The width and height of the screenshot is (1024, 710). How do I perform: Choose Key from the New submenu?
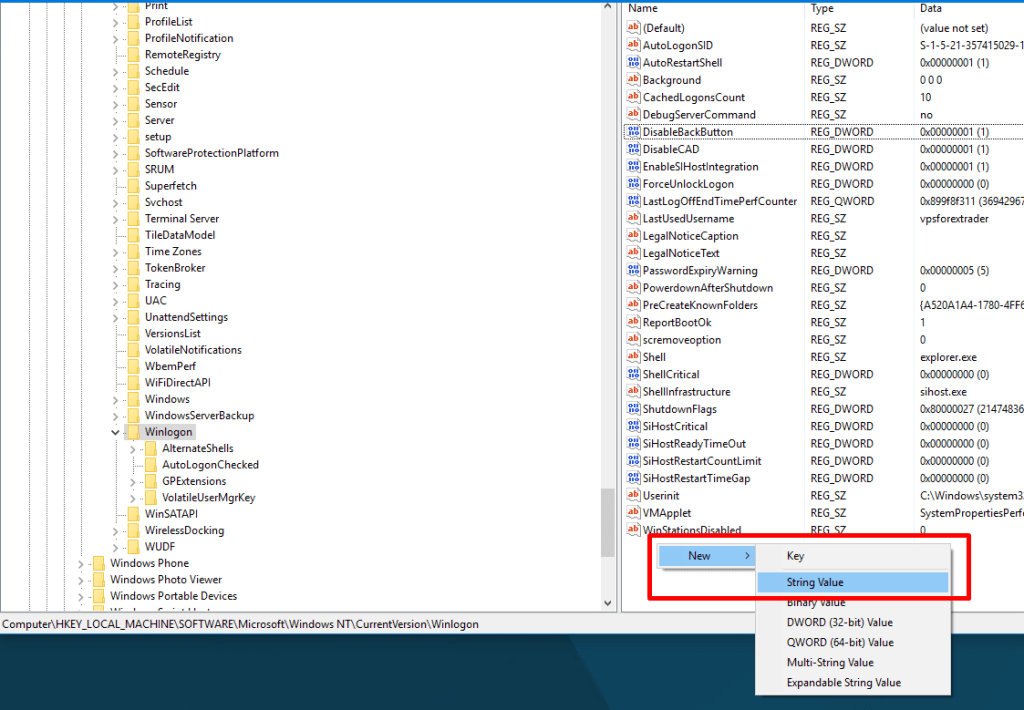point(852,556)
